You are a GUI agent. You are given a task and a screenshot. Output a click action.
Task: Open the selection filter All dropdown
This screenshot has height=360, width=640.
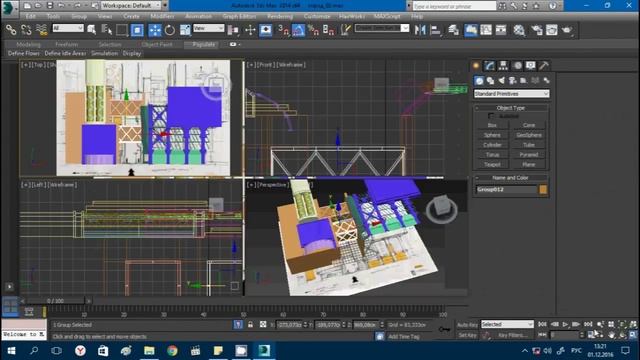[68, 28]
